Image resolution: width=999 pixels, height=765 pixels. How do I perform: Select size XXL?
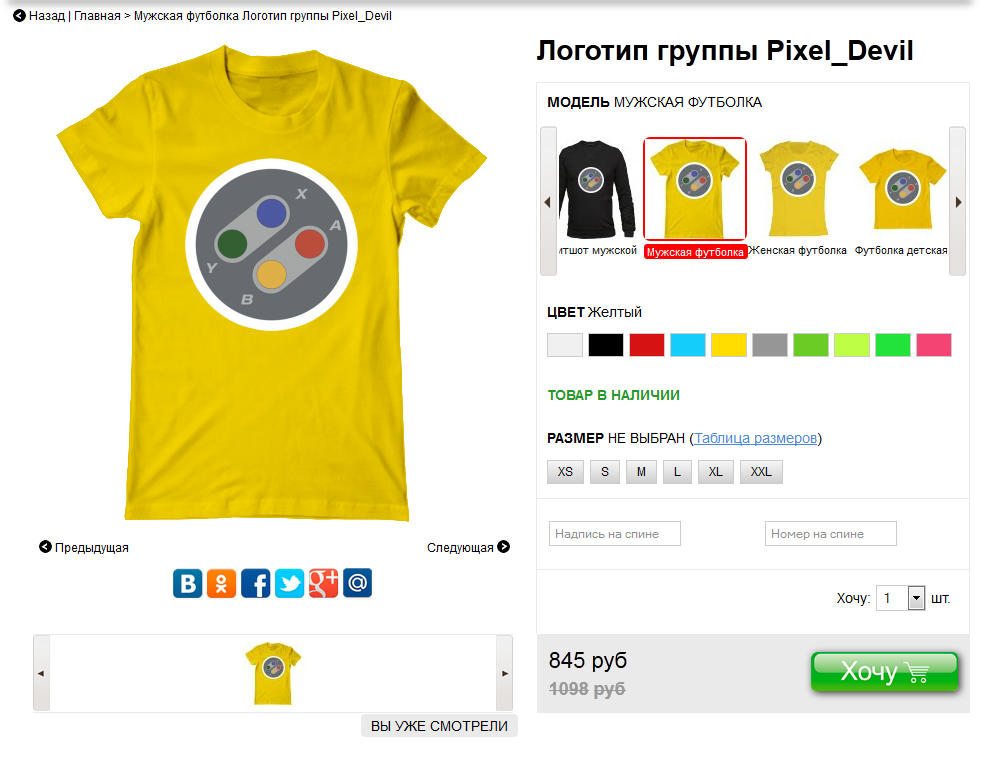point(761,472)
